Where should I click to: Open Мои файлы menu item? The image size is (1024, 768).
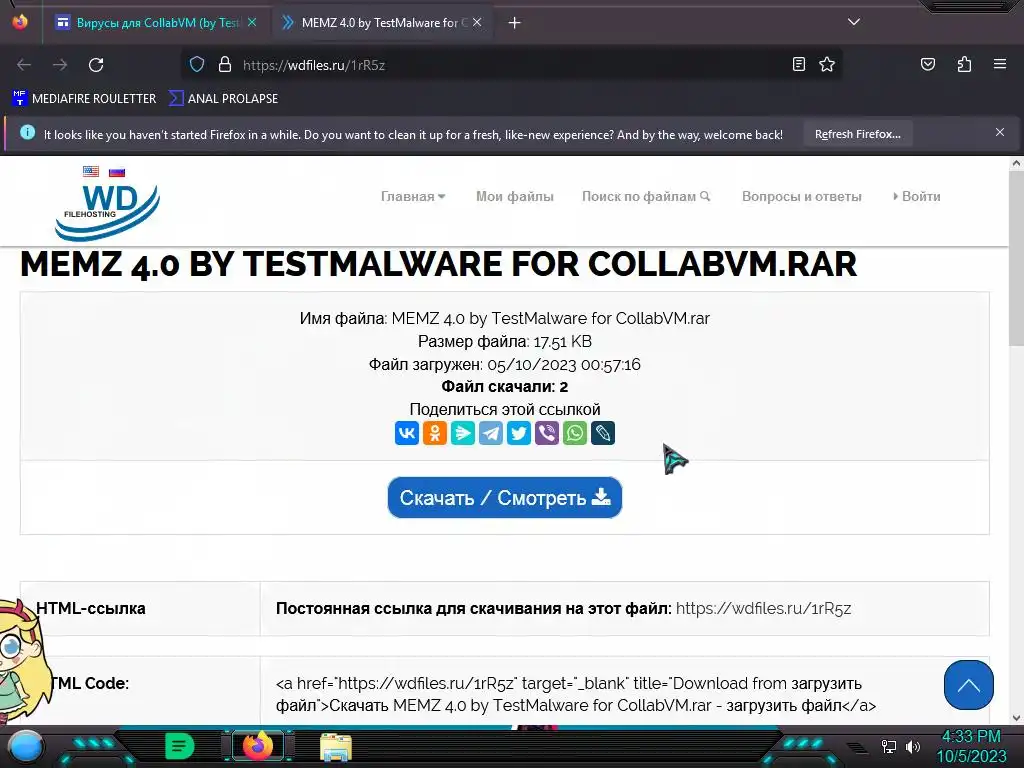pos(515,196)
